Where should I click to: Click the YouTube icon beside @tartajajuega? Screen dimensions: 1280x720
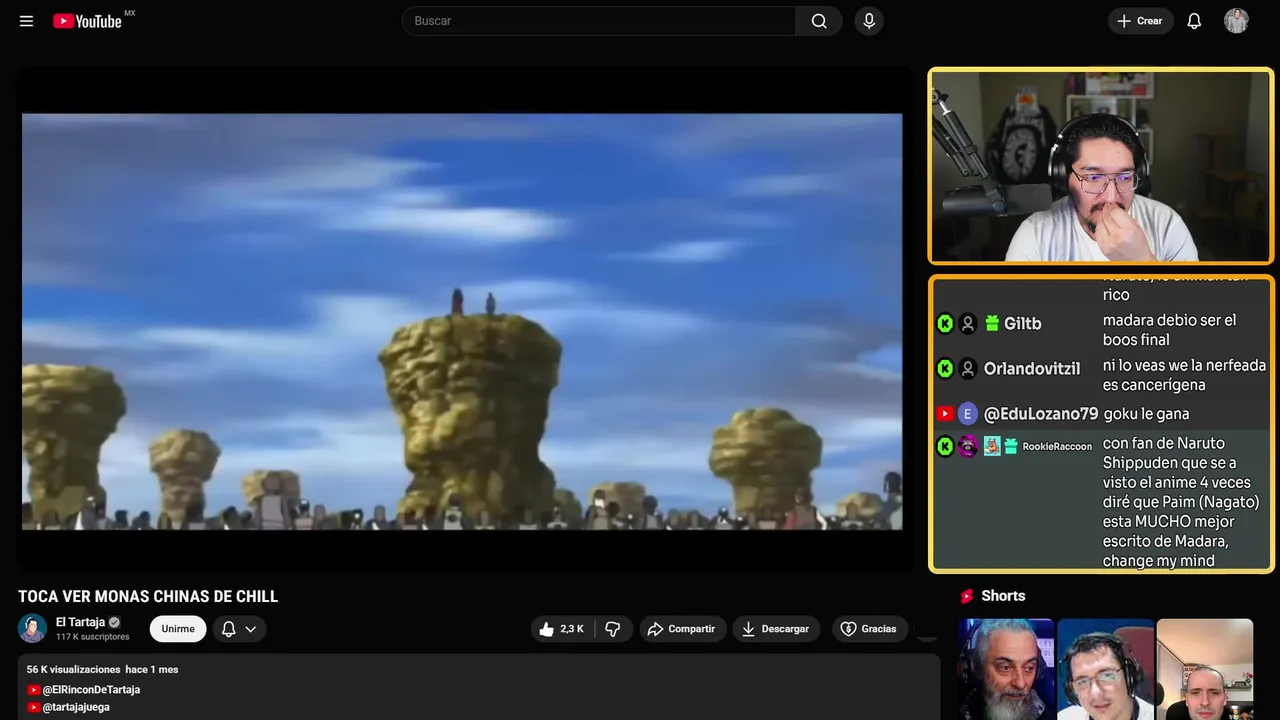click(x=34, y=707)
